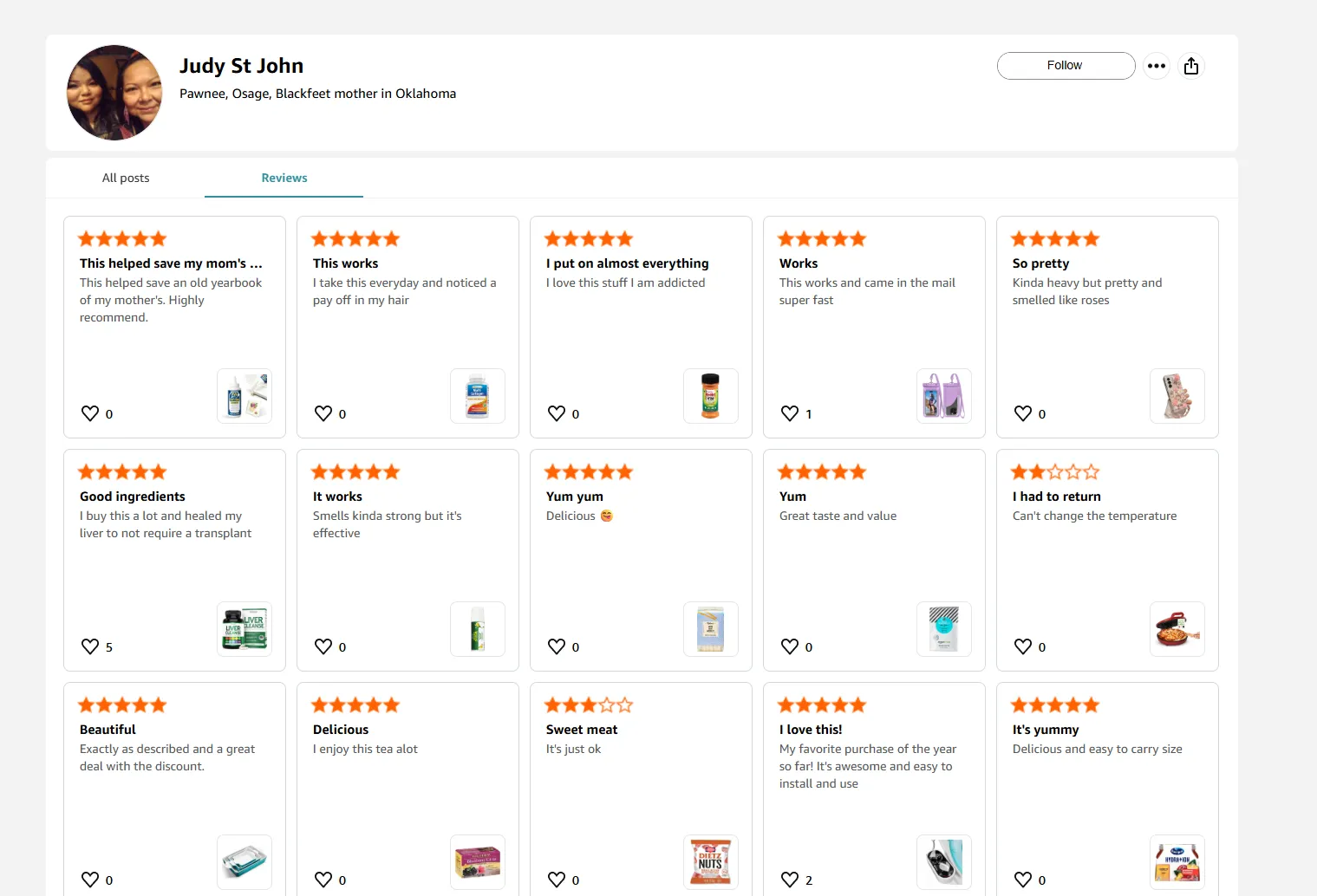Viewport: 1317px width, 896px height.
Task: Open the three-dots more options menu
Action: click(1156, 66)
